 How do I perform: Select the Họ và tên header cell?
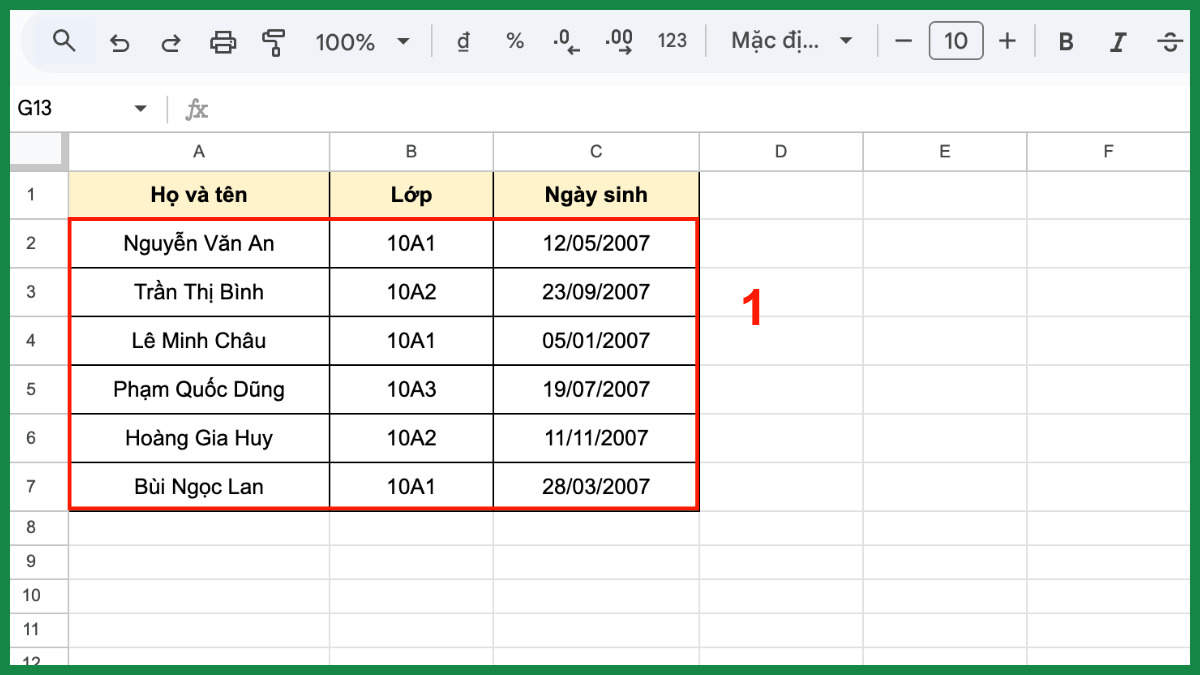[199, 195]
